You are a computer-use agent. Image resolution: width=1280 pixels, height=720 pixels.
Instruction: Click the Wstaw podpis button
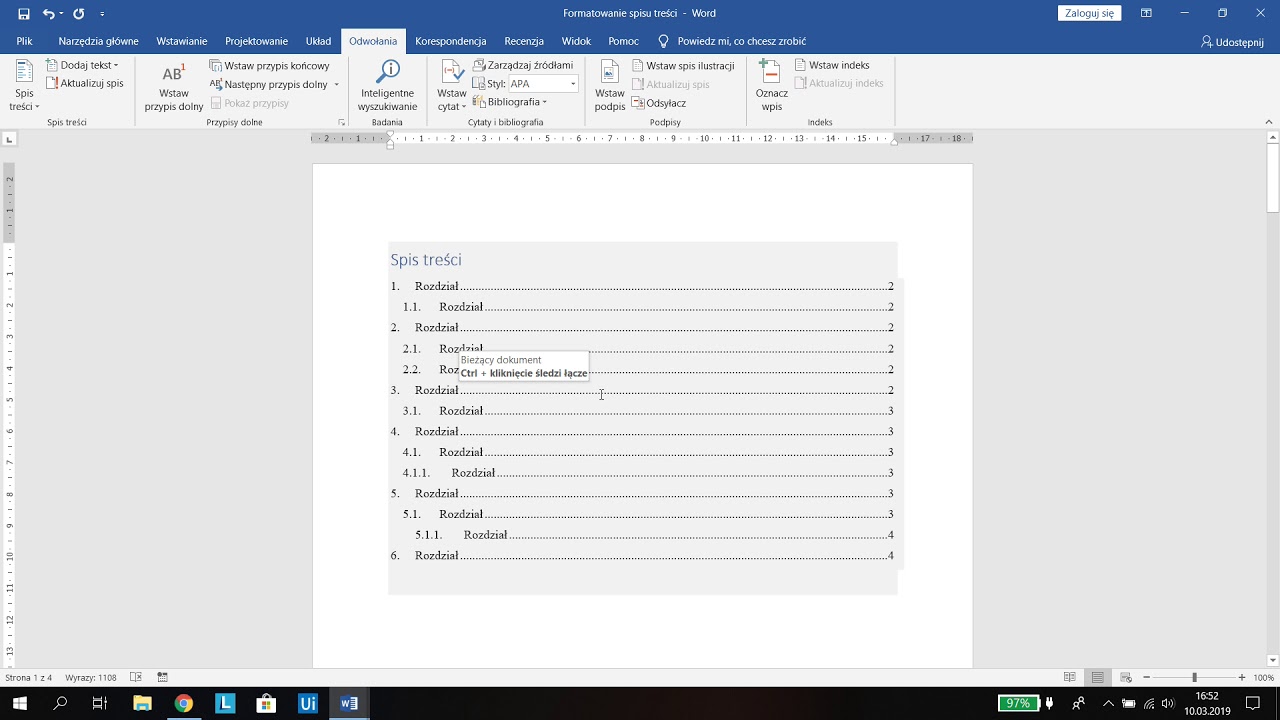(609, 86)
